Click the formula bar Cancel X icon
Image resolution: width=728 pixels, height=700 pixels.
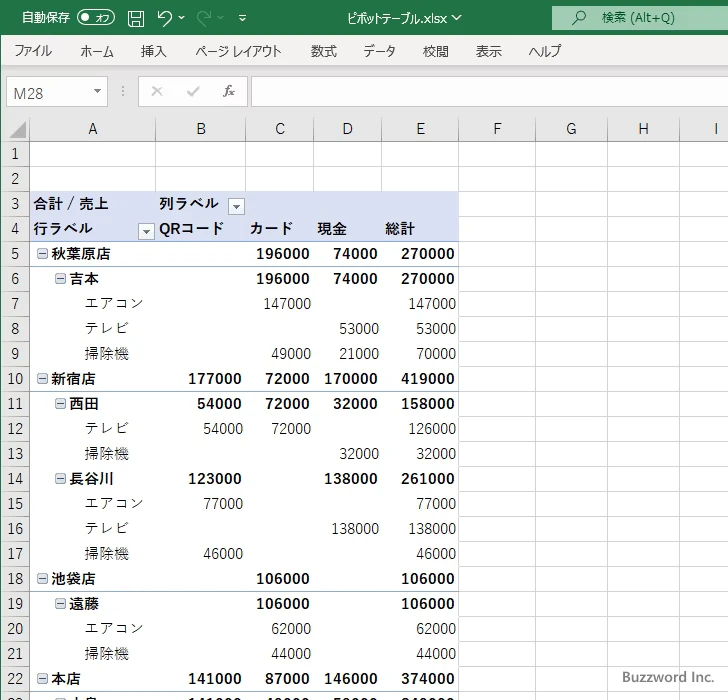(x=157, y=91)
